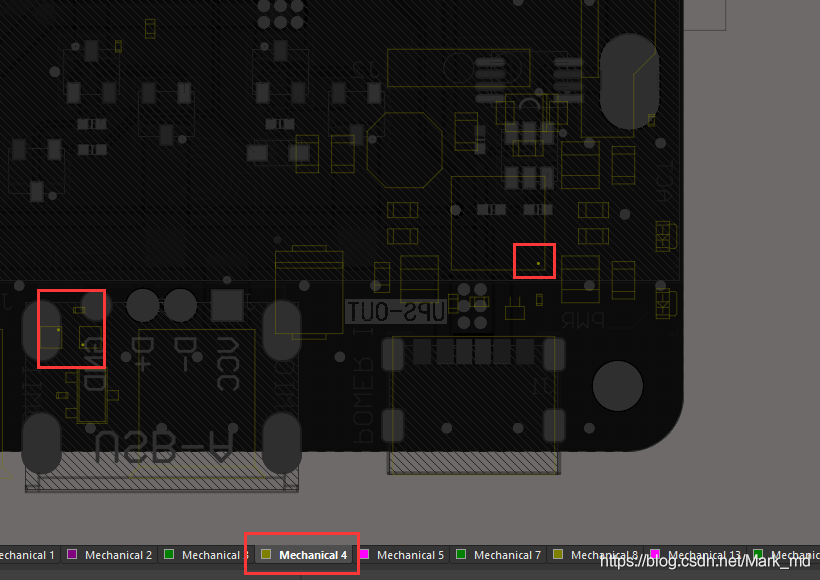The height and width of the screenshot is (580, 820).
Task: Click the square pad above USB connector
Action: (227, 305)
